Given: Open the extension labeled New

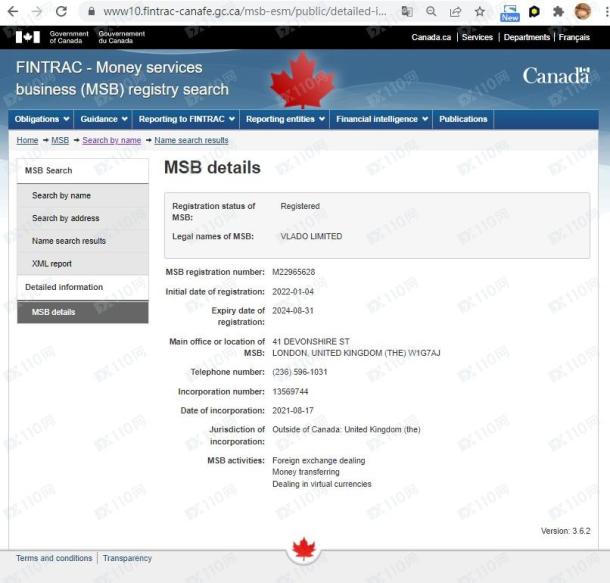Looking at the screenshot, I should coord(510,13).
